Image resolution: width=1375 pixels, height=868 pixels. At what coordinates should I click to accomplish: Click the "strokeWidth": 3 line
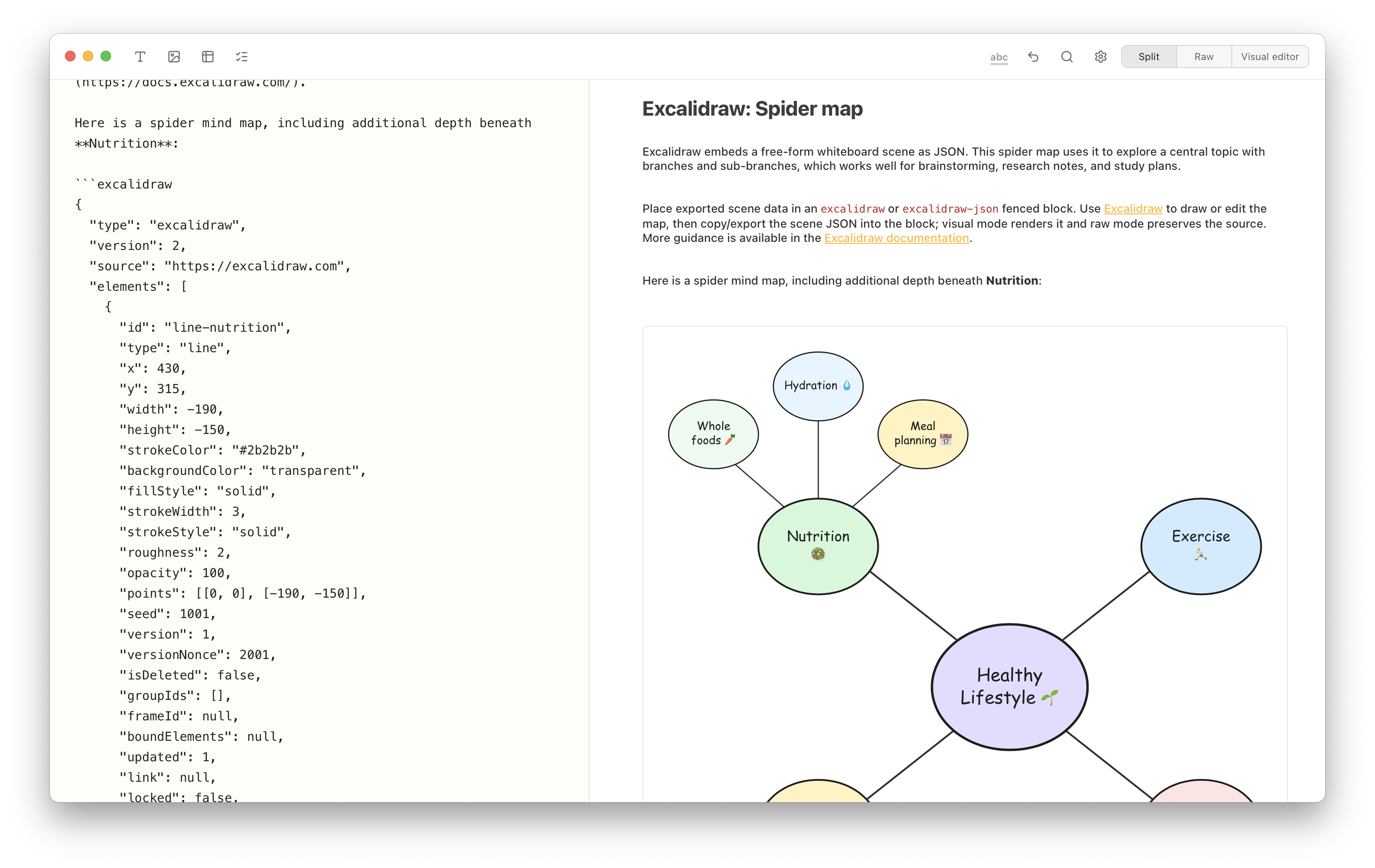pyautogui.click(x=182, y=512)
